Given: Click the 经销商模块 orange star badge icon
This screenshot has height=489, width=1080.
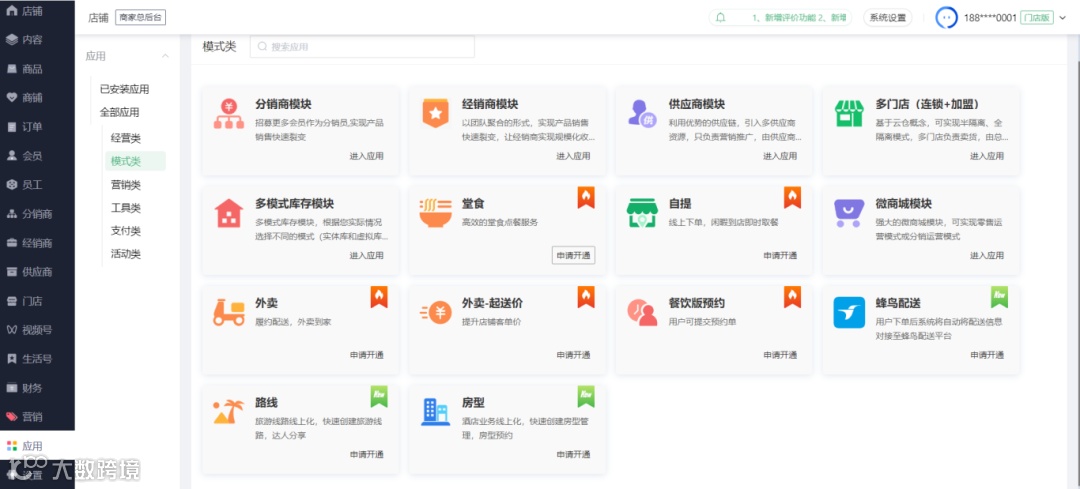Looking at the screenshot, I should tap(435, 114).
